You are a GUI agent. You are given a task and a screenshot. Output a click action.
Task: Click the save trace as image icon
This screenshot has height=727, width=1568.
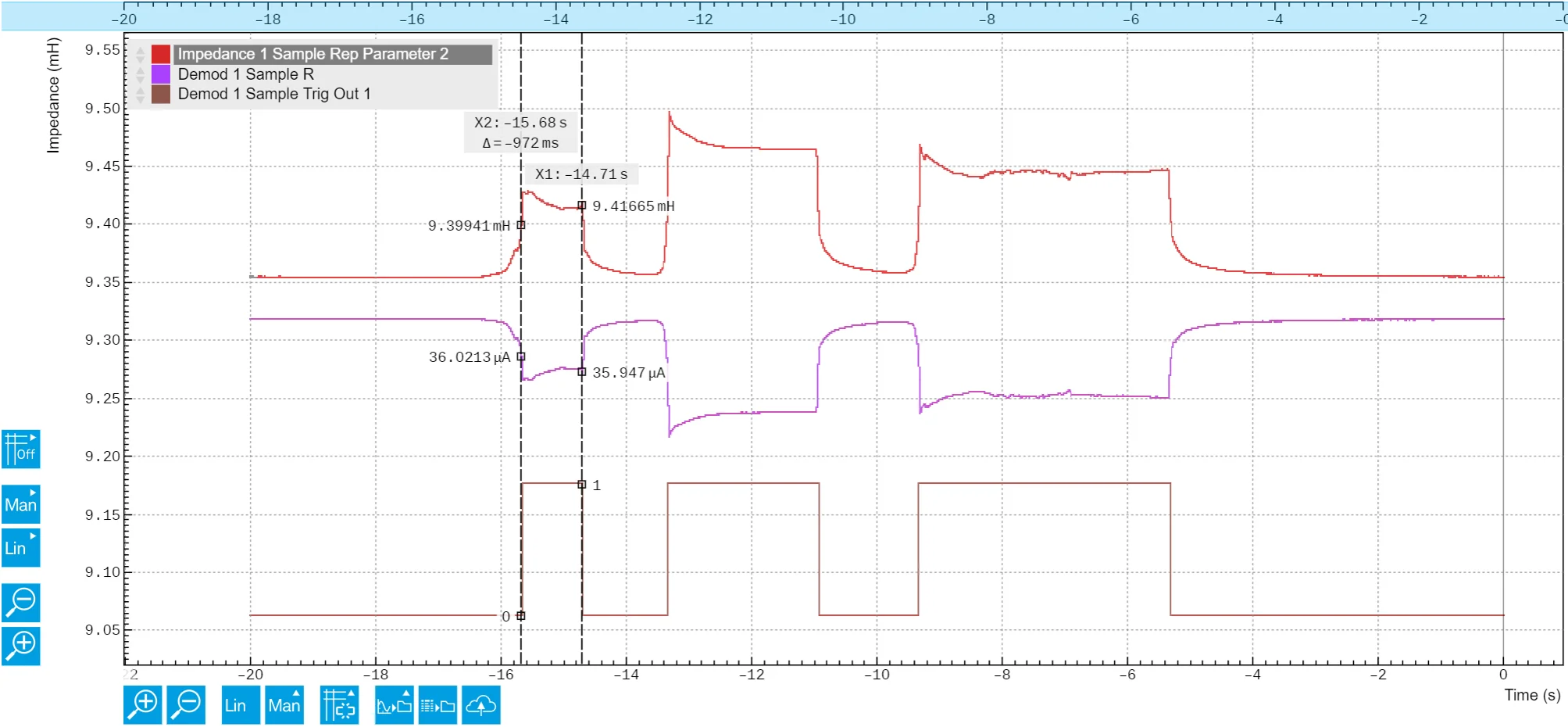point(394,705)
